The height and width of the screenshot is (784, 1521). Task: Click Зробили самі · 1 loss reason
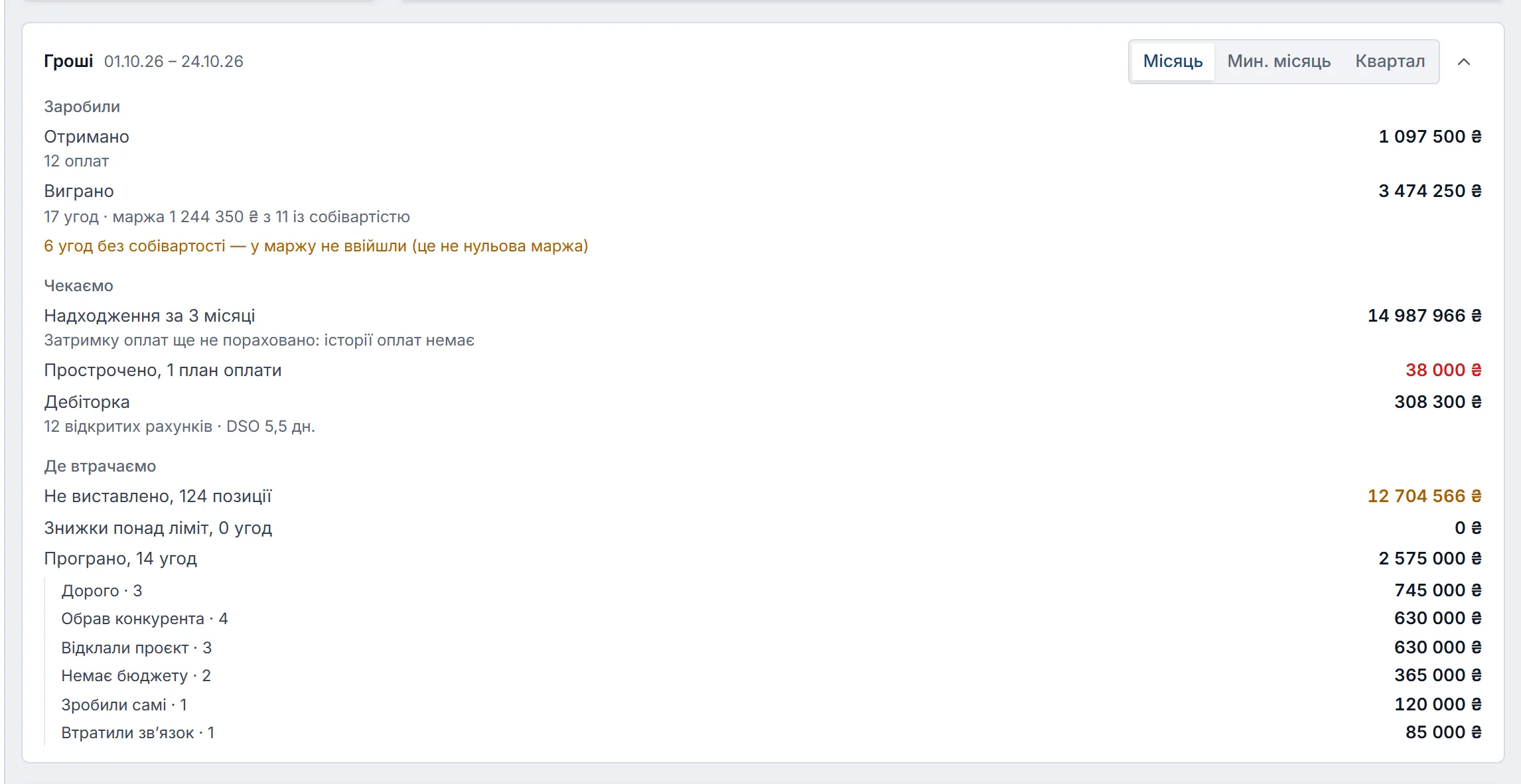124,705
